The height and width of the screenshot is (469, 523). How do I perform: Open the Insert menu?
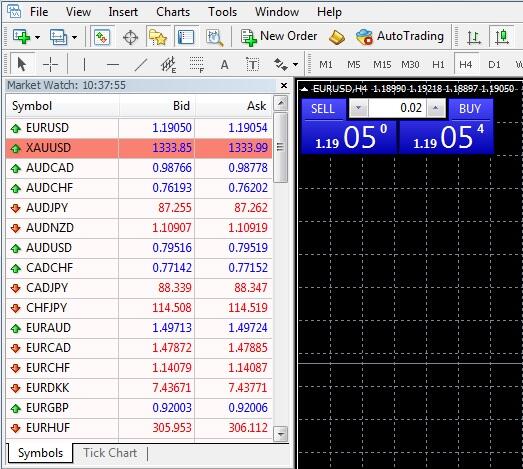point(123,12)
